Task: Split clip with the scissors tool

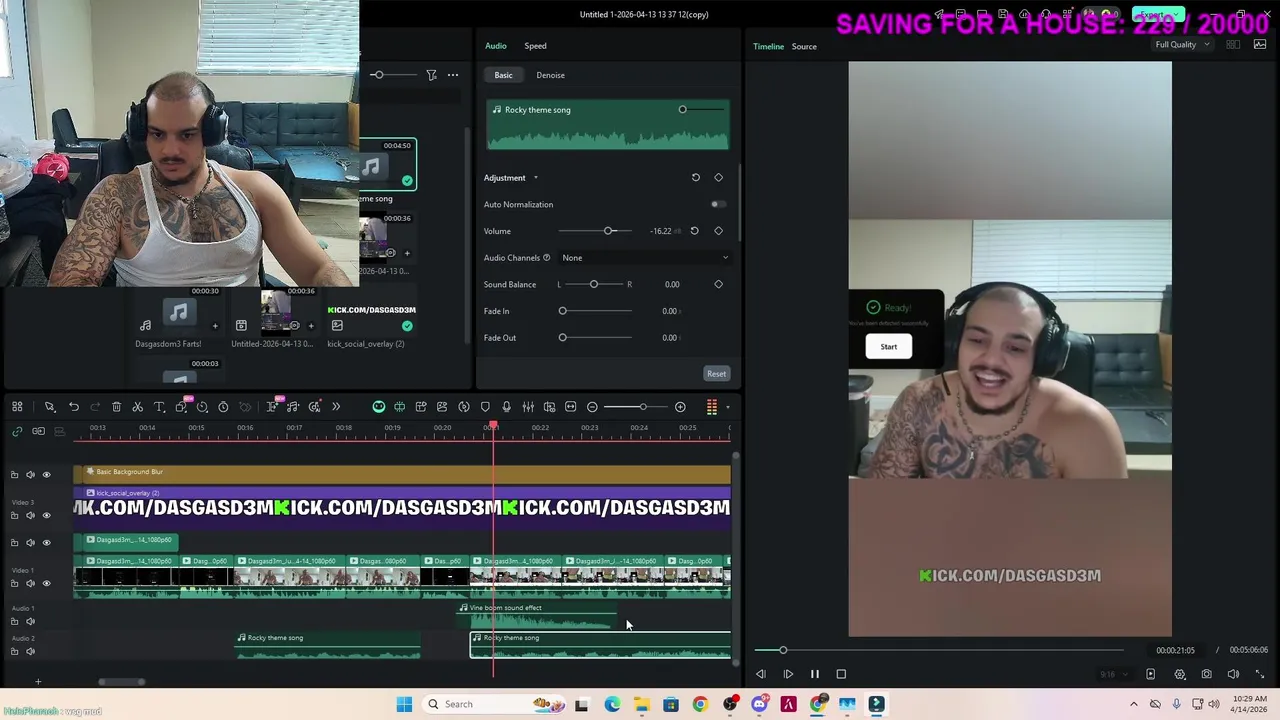Action: click(x=138, y=407)
